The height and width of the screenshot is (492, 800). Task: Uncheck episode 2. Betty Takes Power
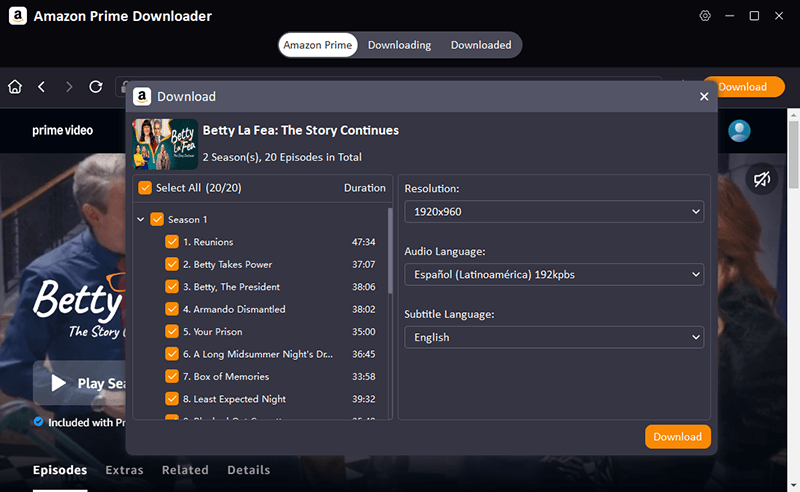pyautogui.click(x=172, y=264)
